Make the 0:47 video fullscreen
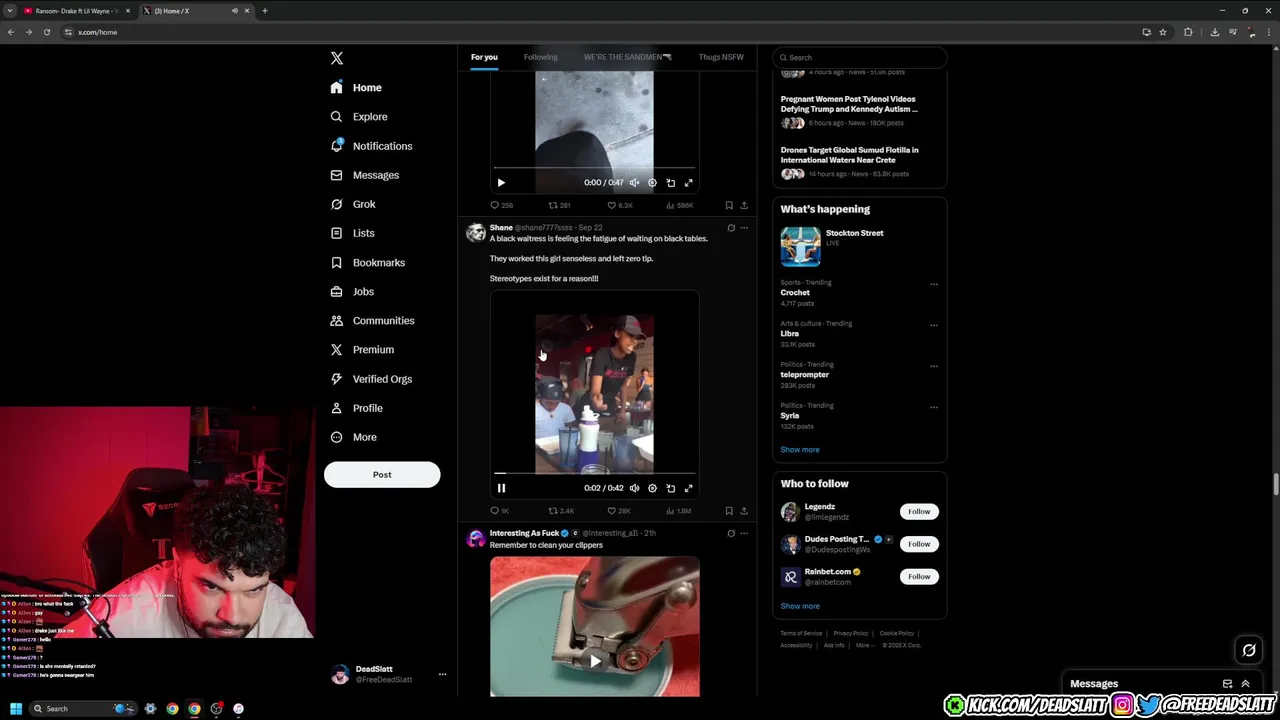 pos(689,183)
